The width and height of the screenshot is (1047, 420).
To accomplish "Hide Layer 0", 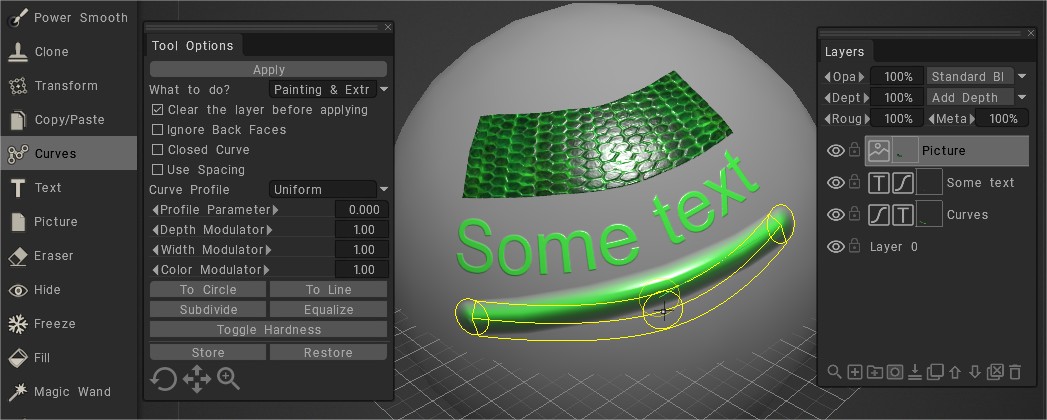I will (x=835, y=247).
